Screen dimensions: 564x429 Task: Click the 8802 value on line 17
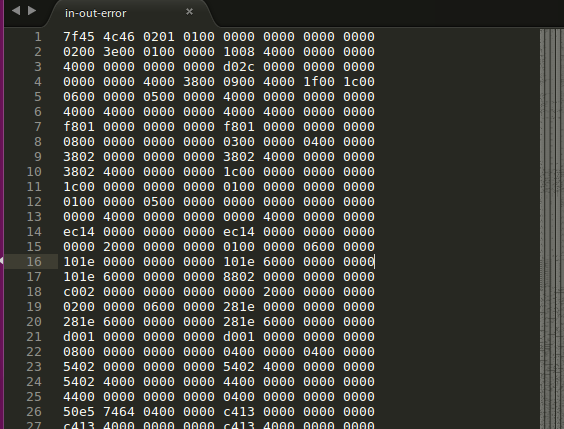click(x=239, y=277)
